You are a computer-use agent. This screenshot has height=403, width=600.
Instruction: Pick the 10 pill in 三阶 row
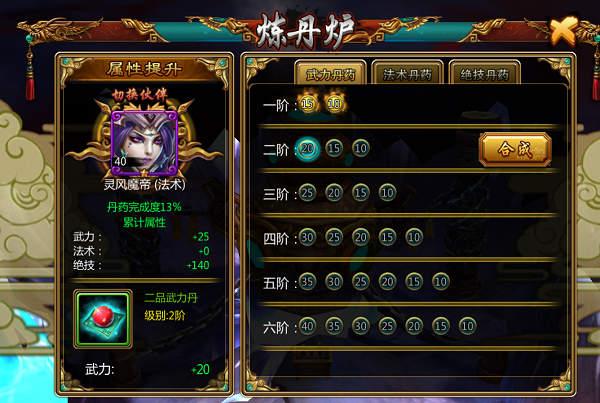pos(387,193)
